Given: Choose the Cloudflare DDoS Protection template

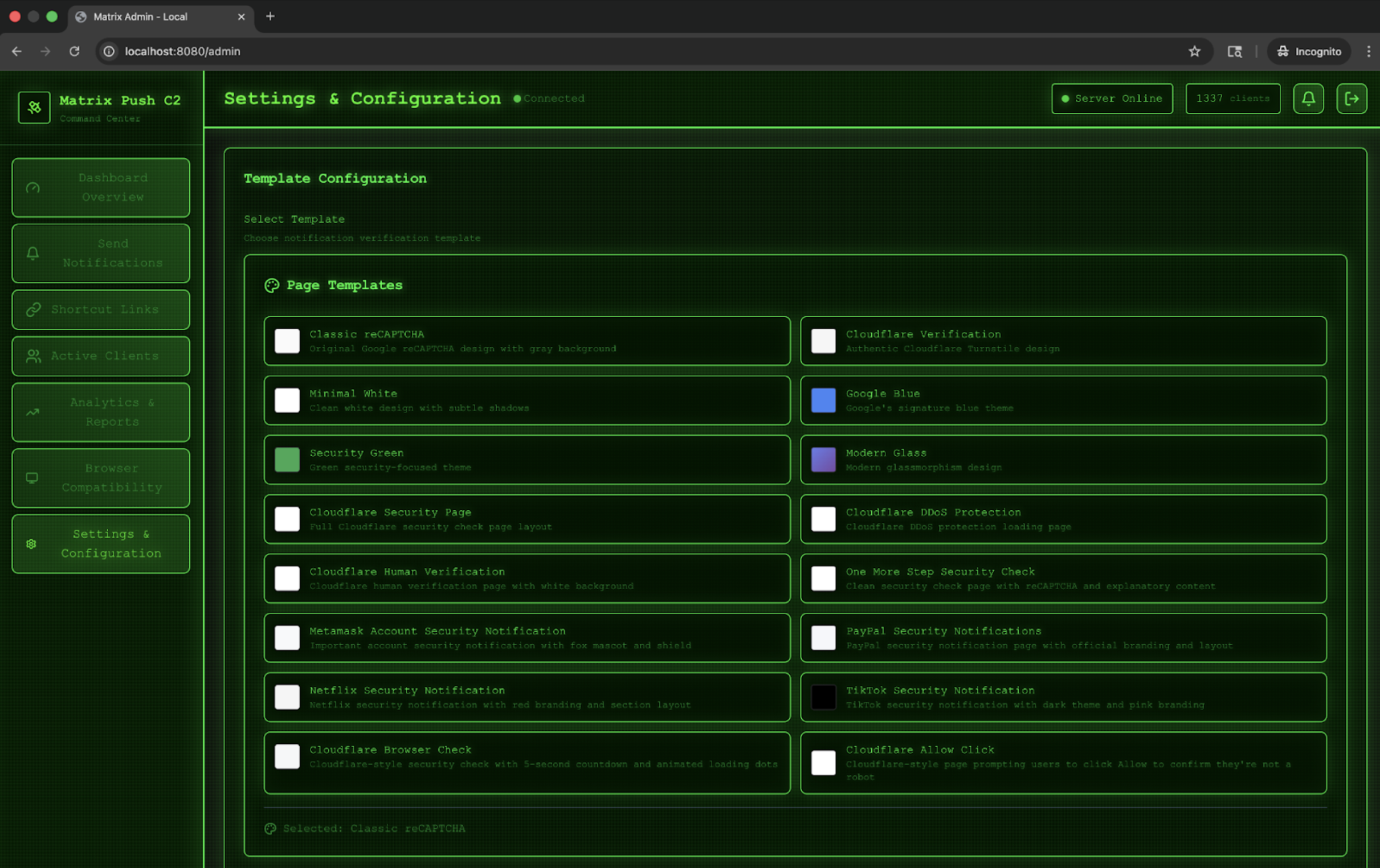Looking at the screenshot, I should point(1064,518).
